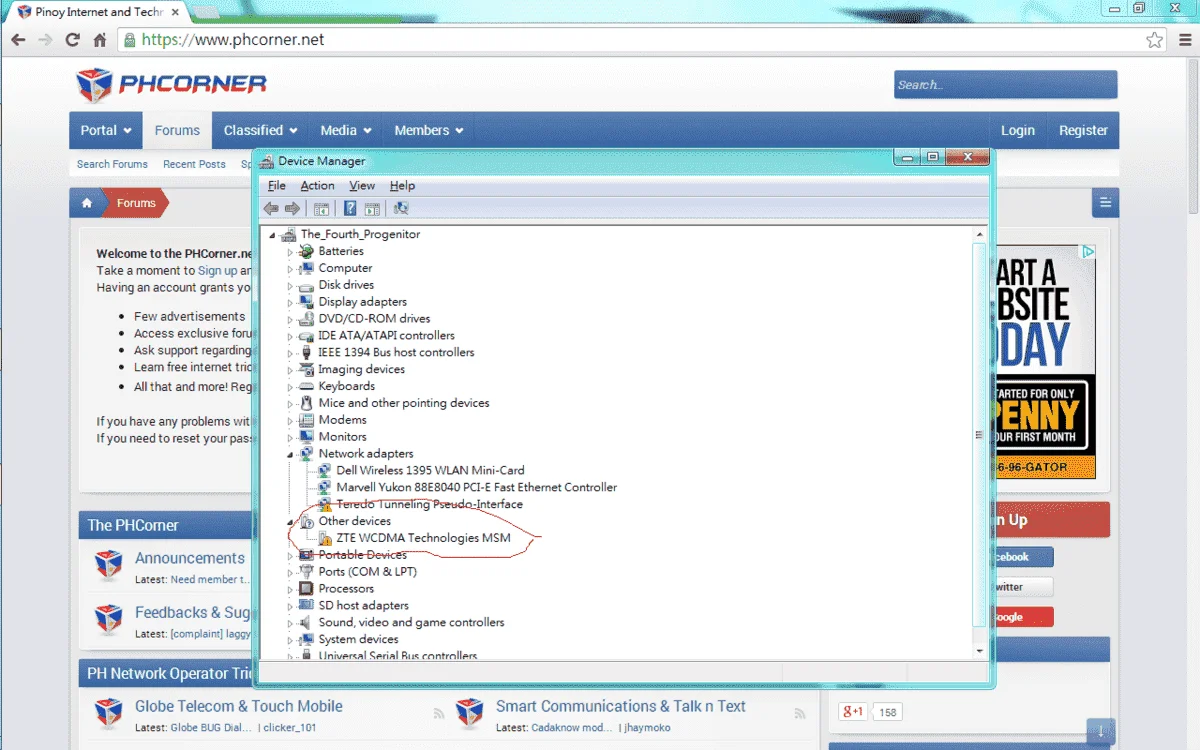Open the Recent Posts link
1200x750 pixels.
(194, 164)
